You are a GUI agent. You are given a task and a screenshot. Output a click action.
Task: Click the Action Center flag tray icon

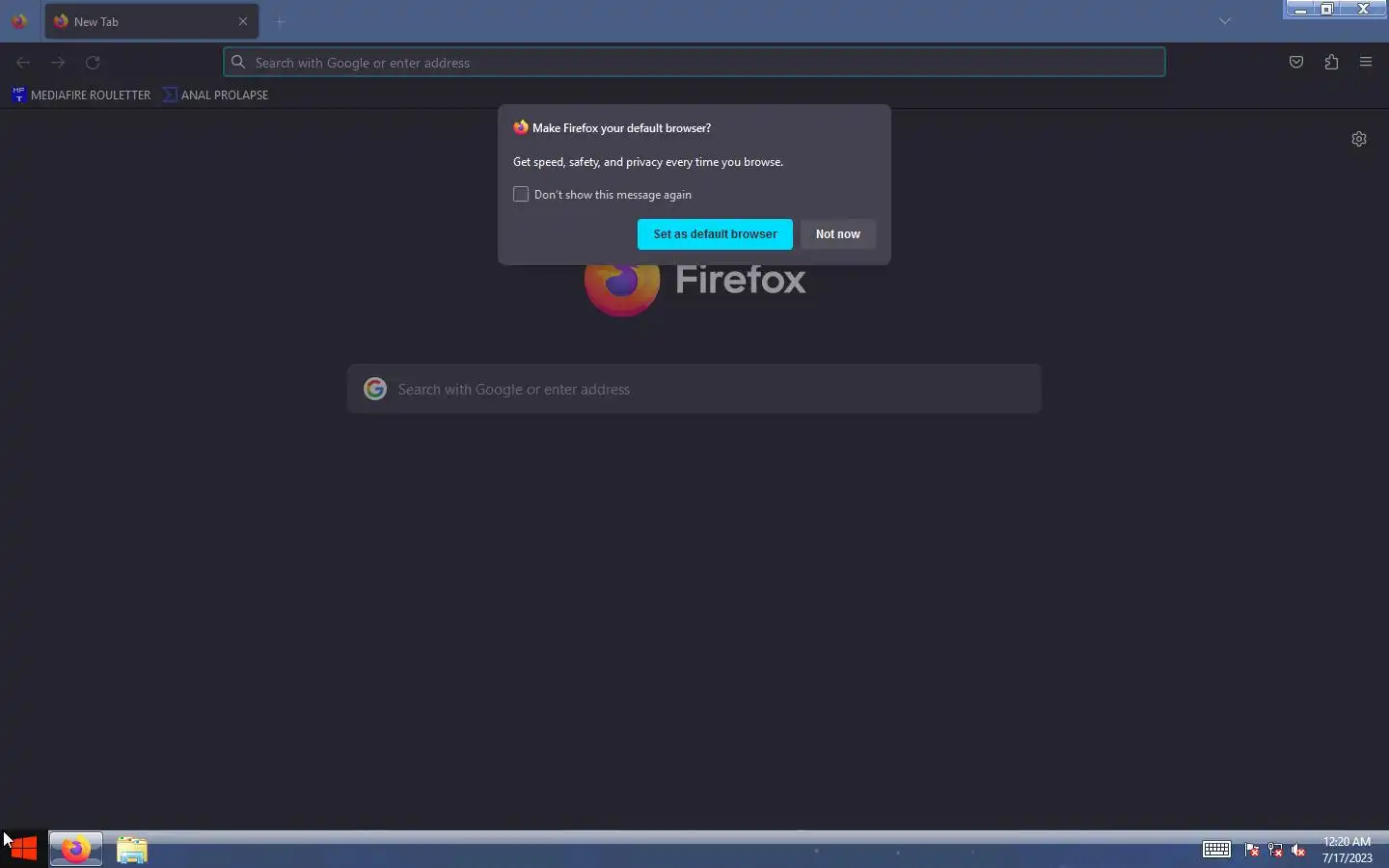coord(1252,850)
